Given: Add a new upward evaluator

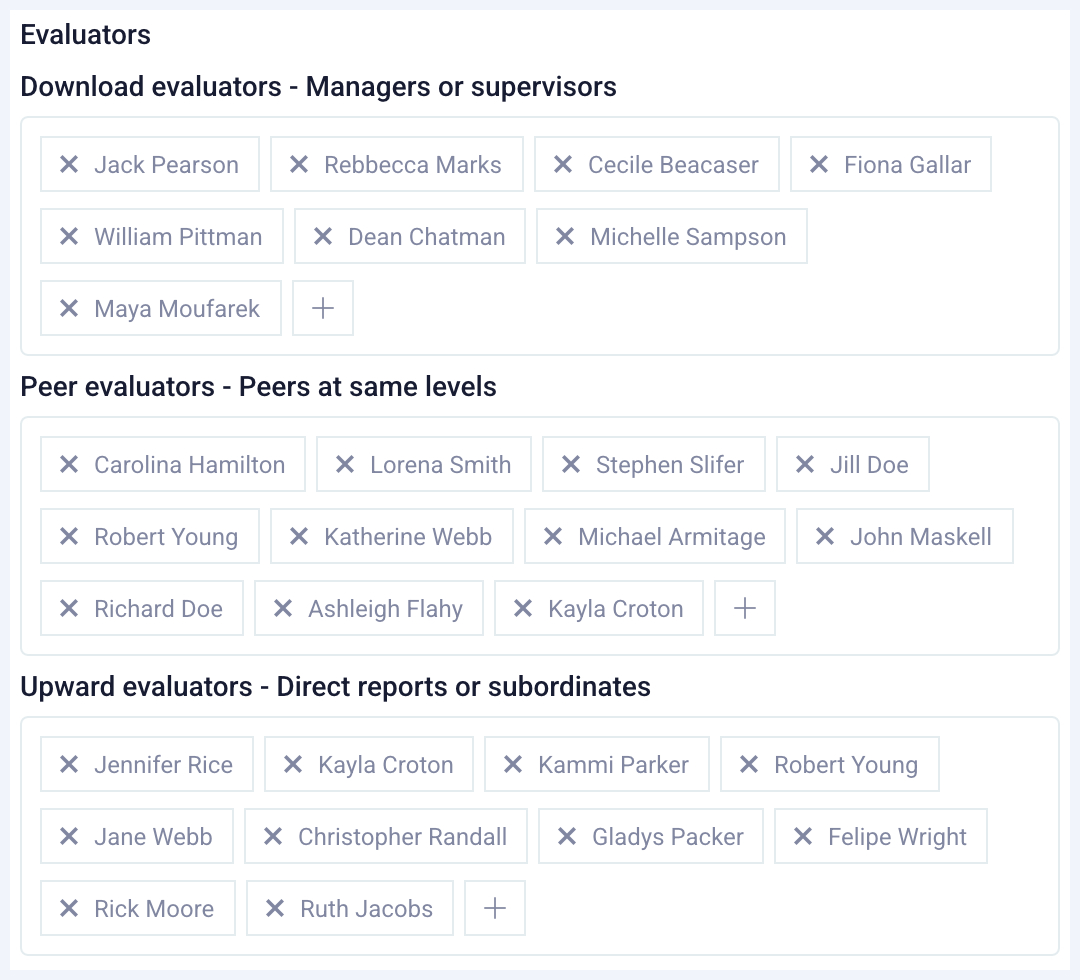Looking at the screenshot, I should (494, 908).
